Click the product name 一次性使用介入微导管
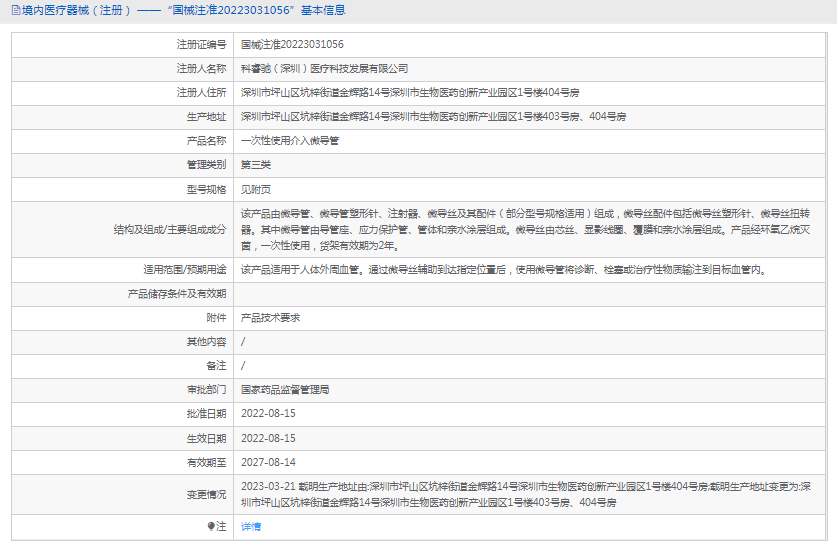This screenshot has height=548, width=837. point(290,140)
